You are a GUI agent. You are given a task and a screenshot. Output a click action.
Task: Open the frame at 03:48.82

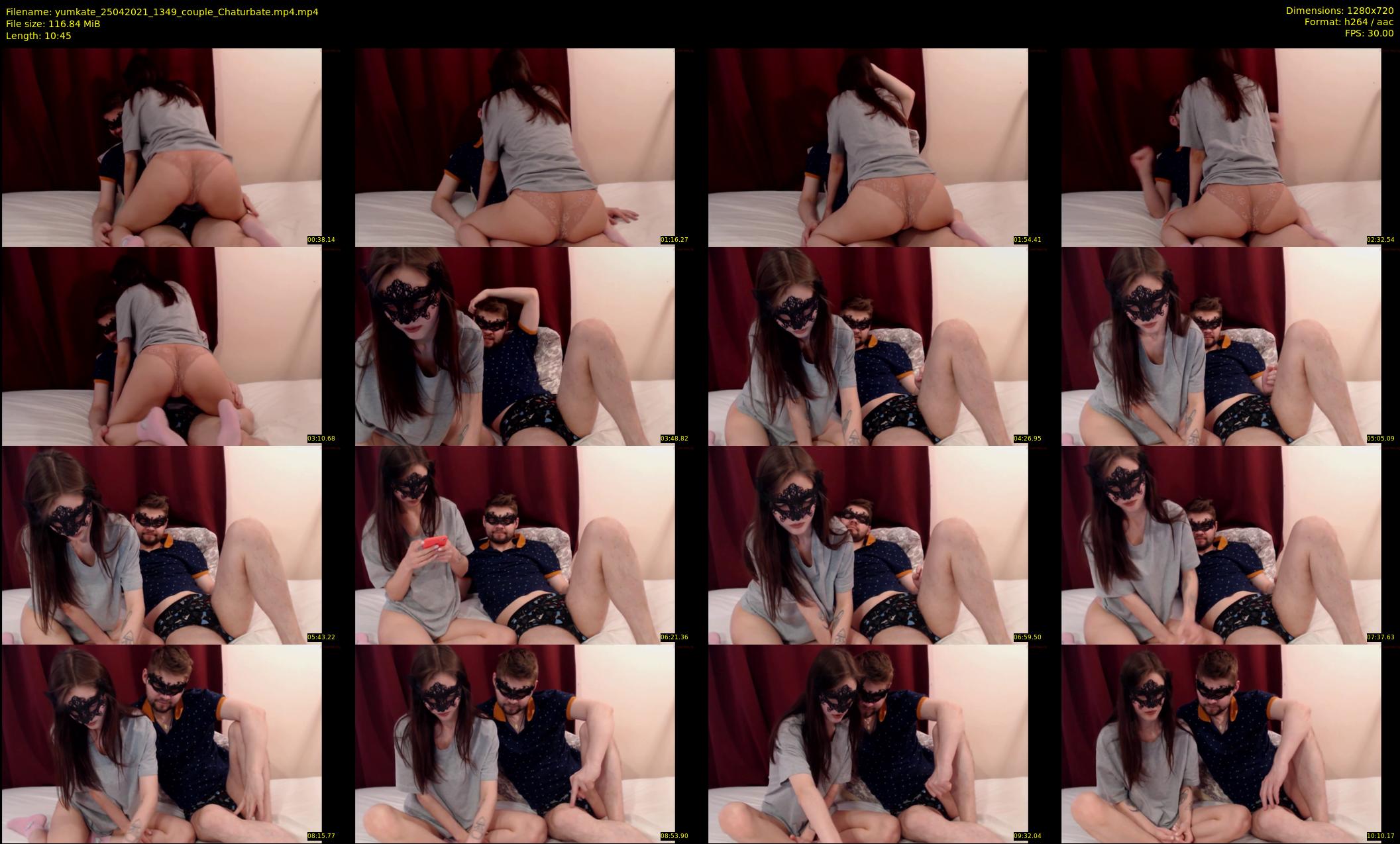pos(515,346)
